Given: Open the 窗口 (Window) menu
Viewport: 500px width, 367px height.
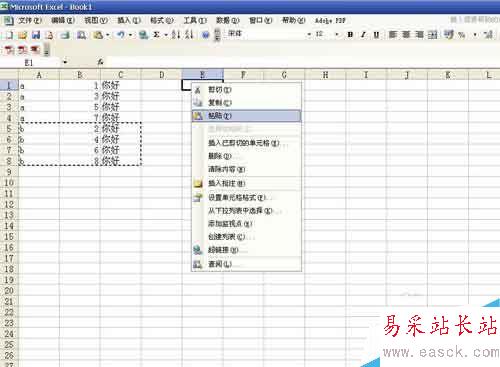Looking at the screenshot, I should pos(261,21).
